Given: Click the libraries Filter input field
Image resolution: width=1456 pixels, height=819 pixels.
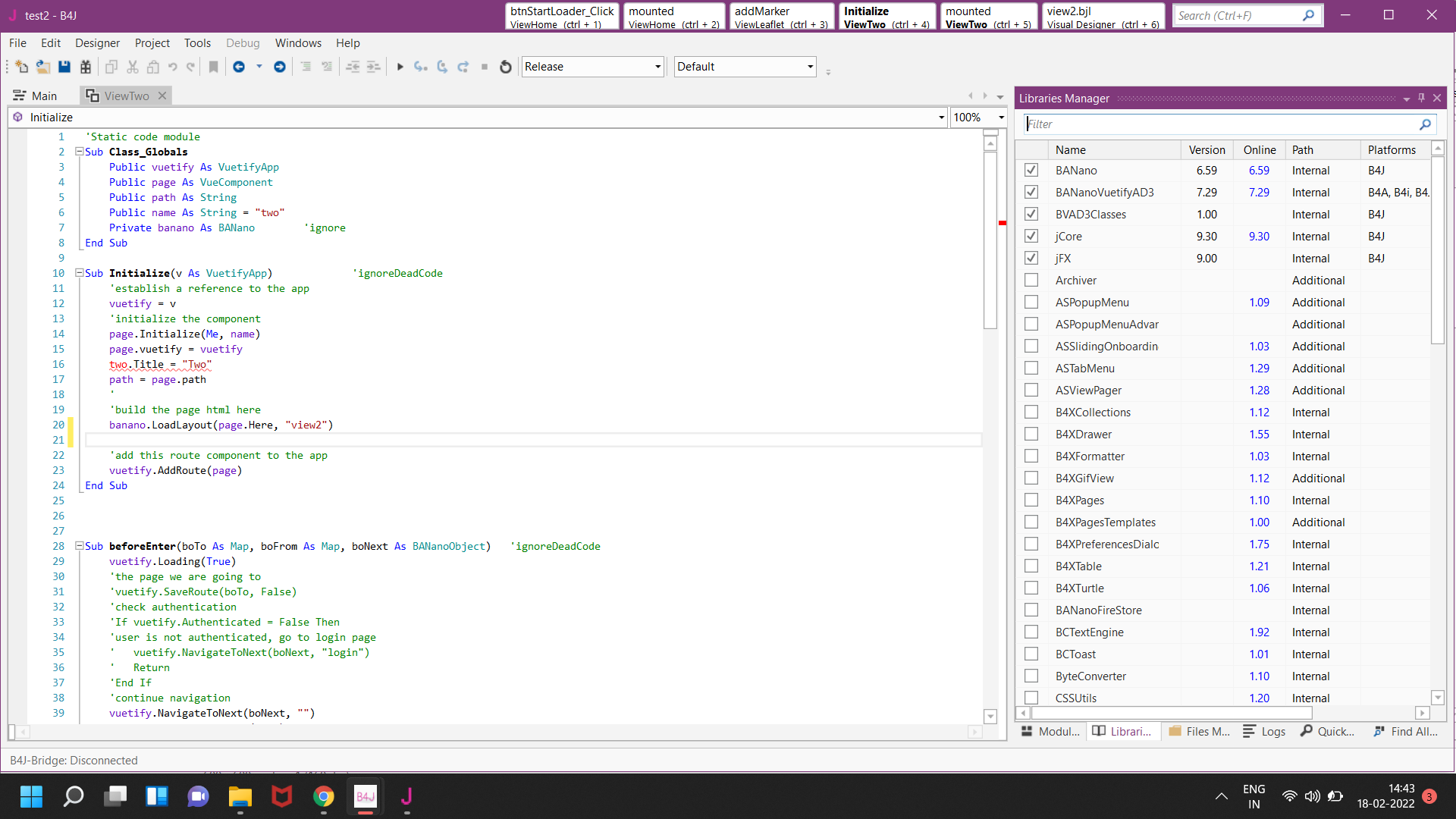Looking at the screenshot, I should tap(1221, 124).
